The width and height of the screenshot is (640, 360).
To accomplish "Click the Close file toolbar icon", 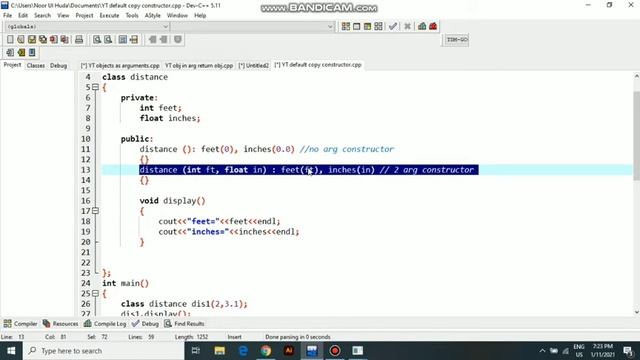I will tap(53, 39).
